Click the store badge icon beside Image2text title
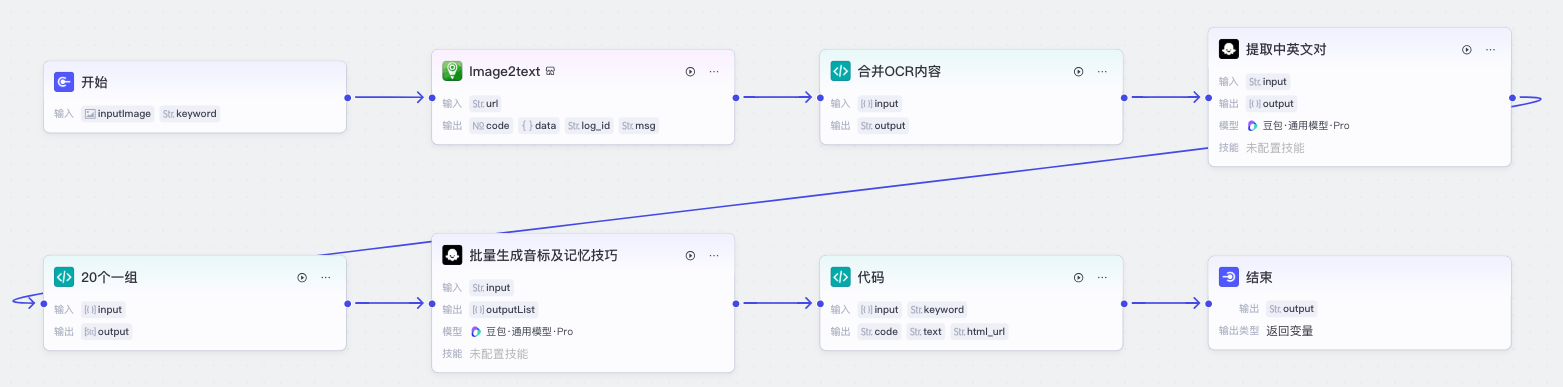Screen dimensions: 1563x387 click(550, 71)
